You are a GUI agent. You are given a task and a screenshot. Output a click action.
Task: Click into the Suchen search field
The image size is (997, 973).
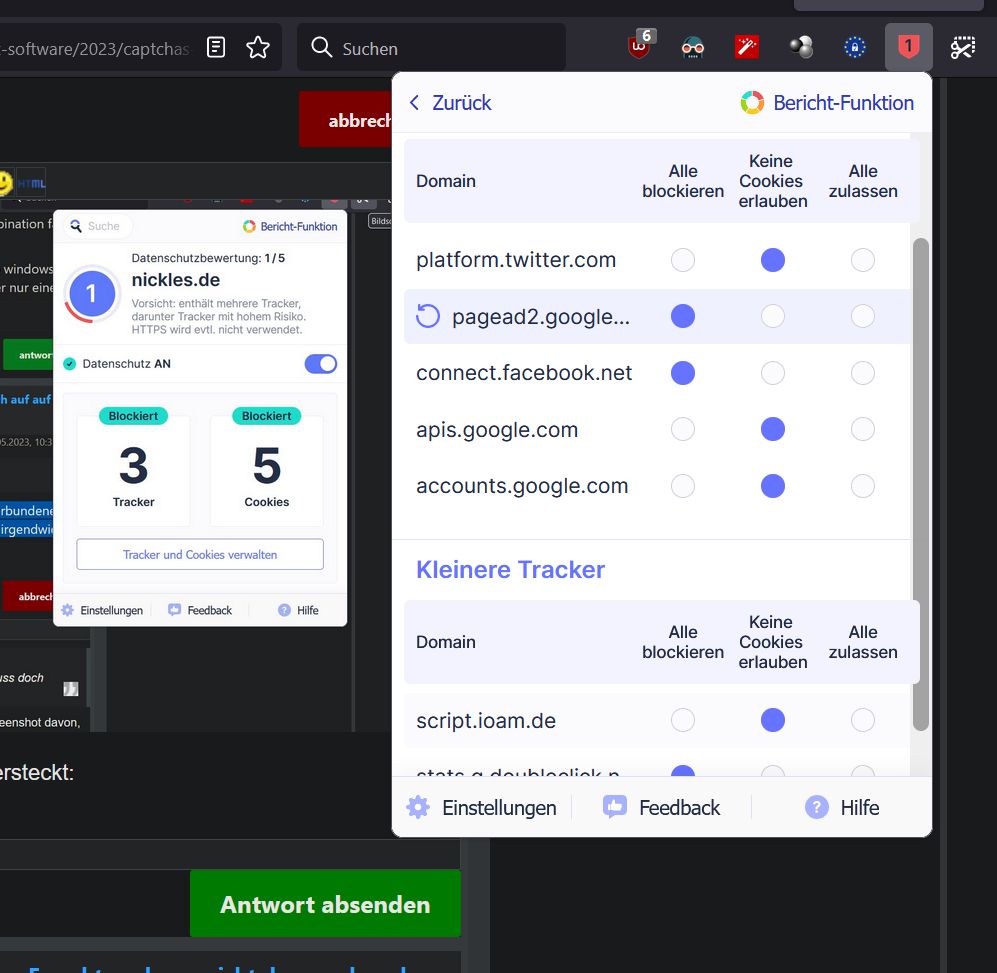(431, 48)
